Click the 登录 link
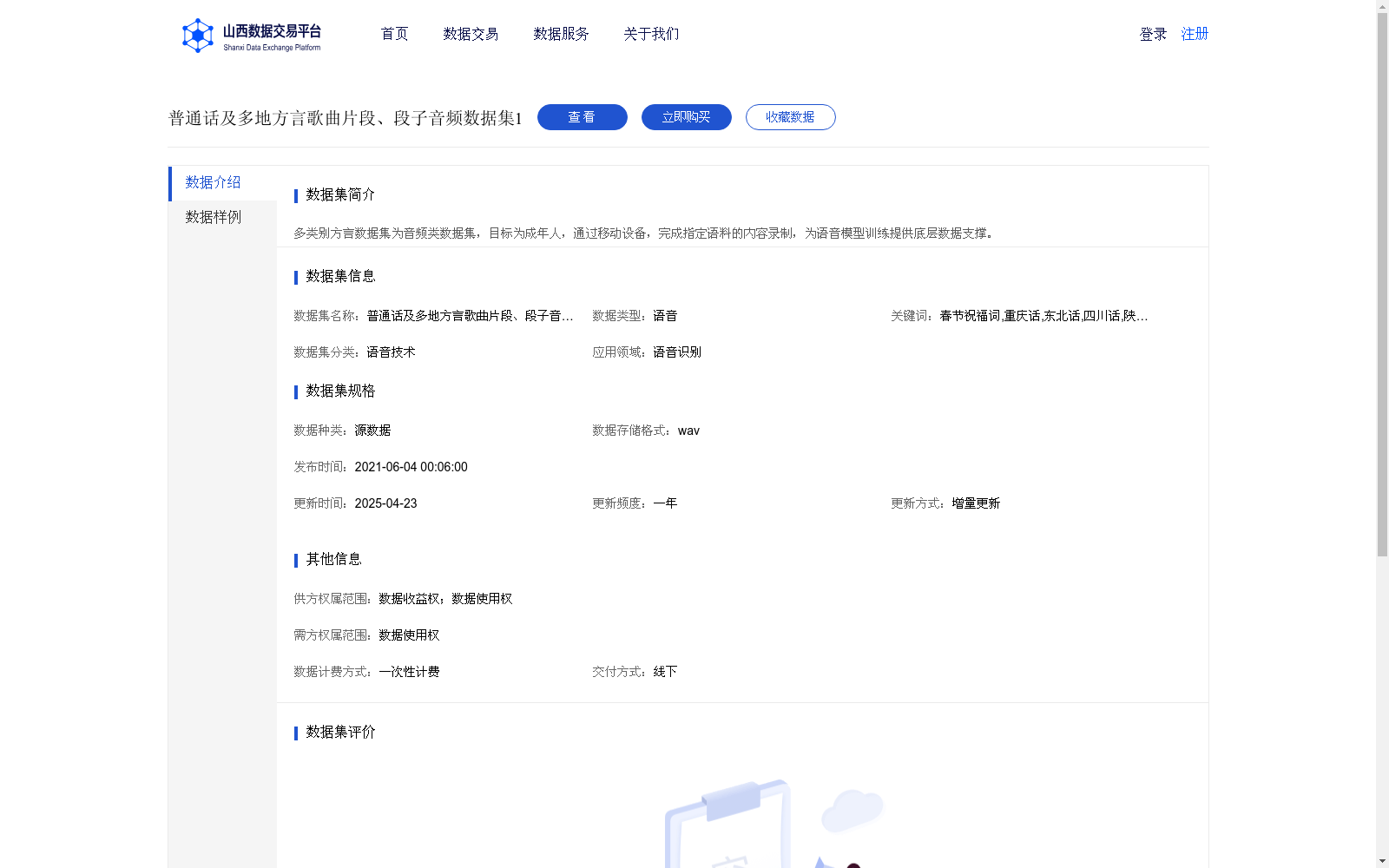 point(1153,34)
